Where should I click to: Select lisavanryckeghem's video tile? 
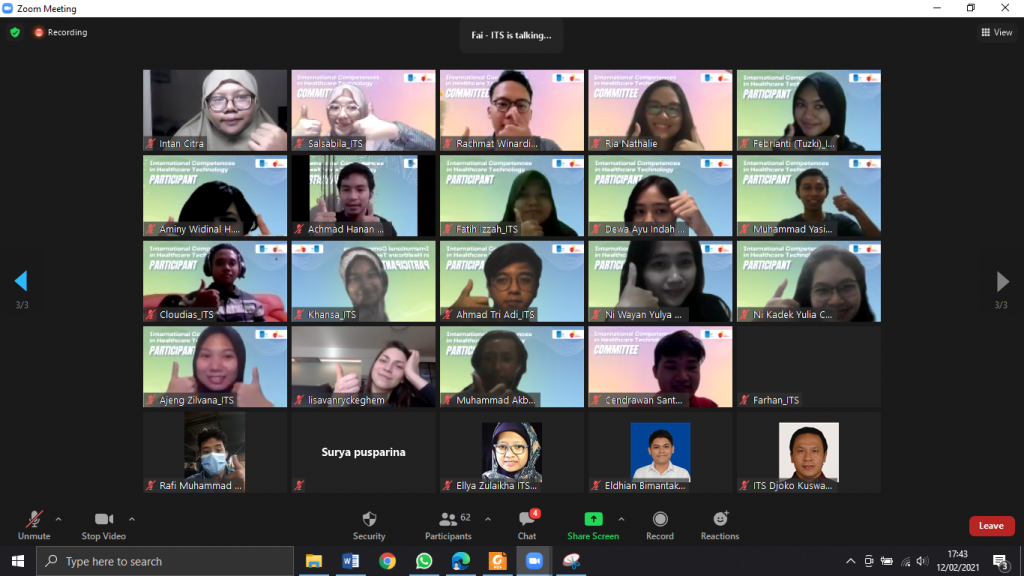(x=363, y=366)
